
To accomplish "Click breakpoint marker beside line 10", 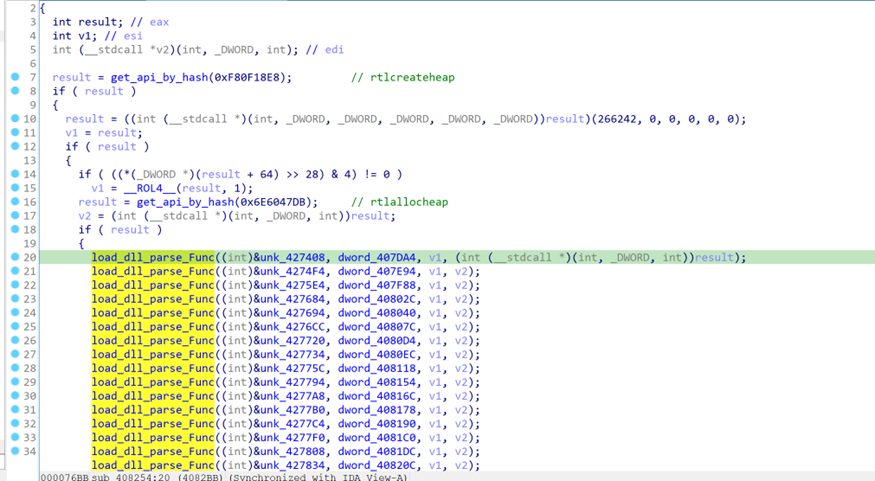I will [15, 119].
